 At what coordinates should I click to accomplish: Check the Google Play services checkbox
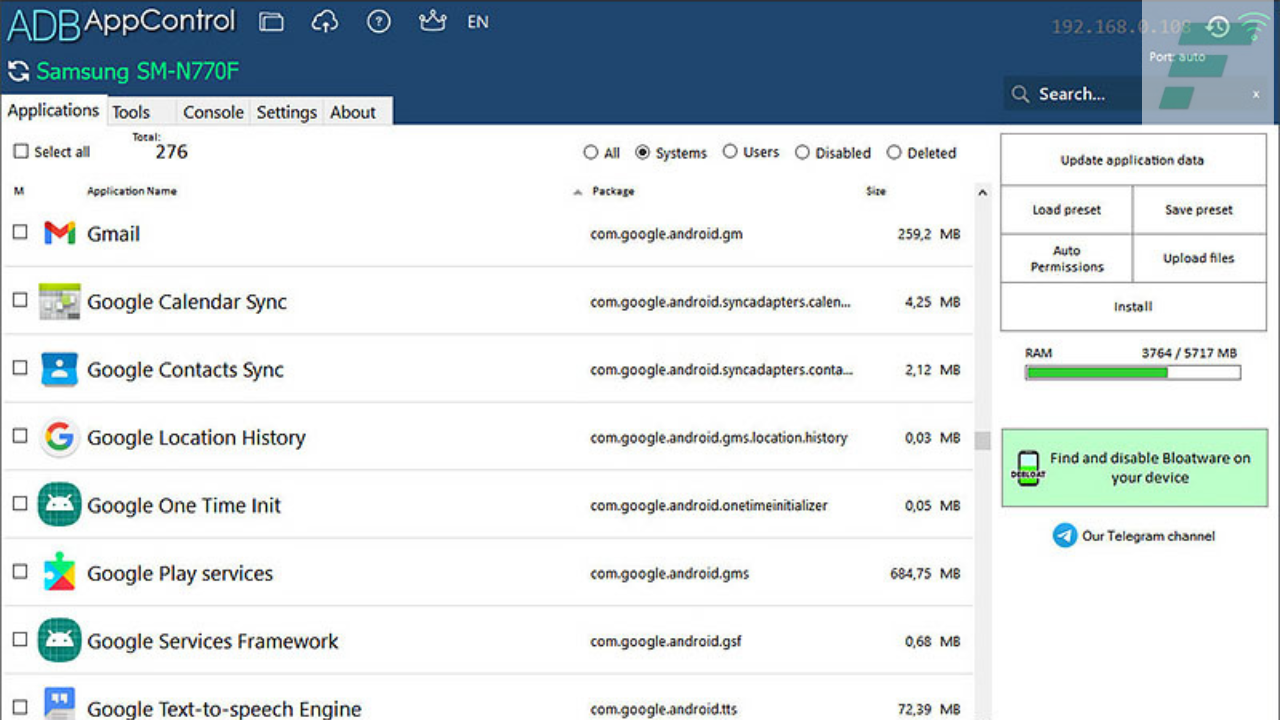click(20, 571)
